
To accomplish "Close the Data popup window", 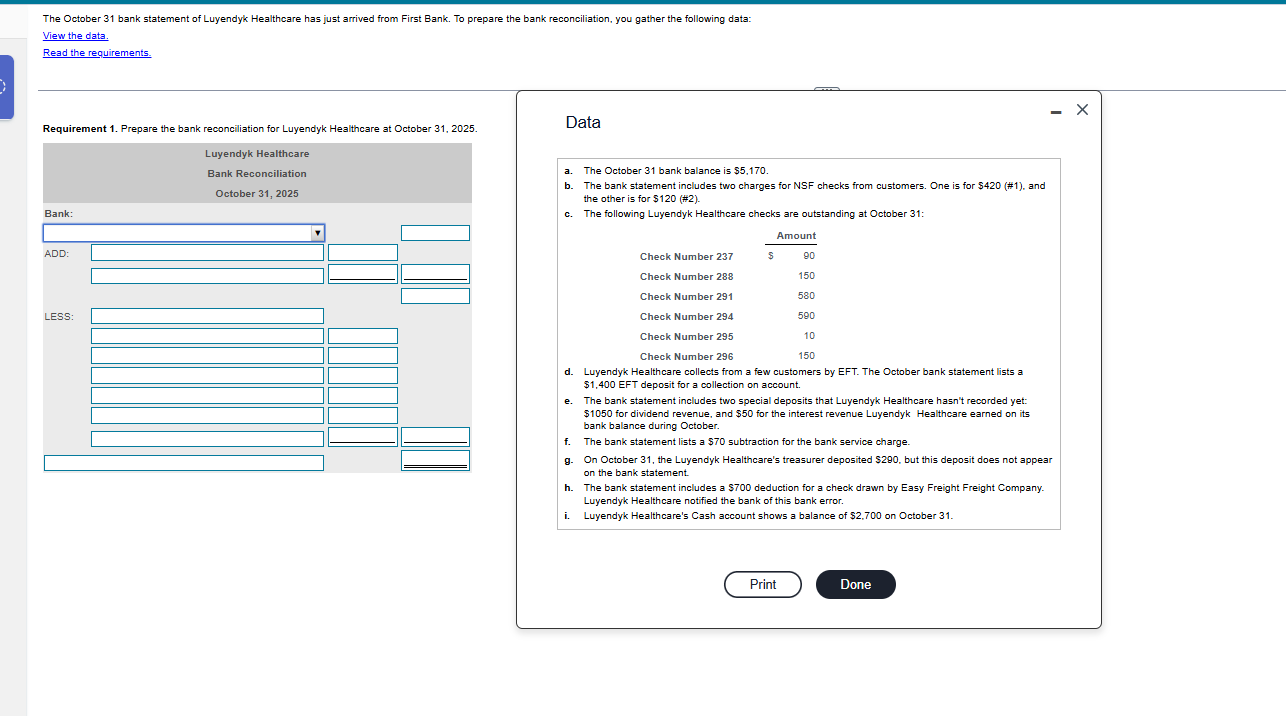I will (x=1082, y=110).
